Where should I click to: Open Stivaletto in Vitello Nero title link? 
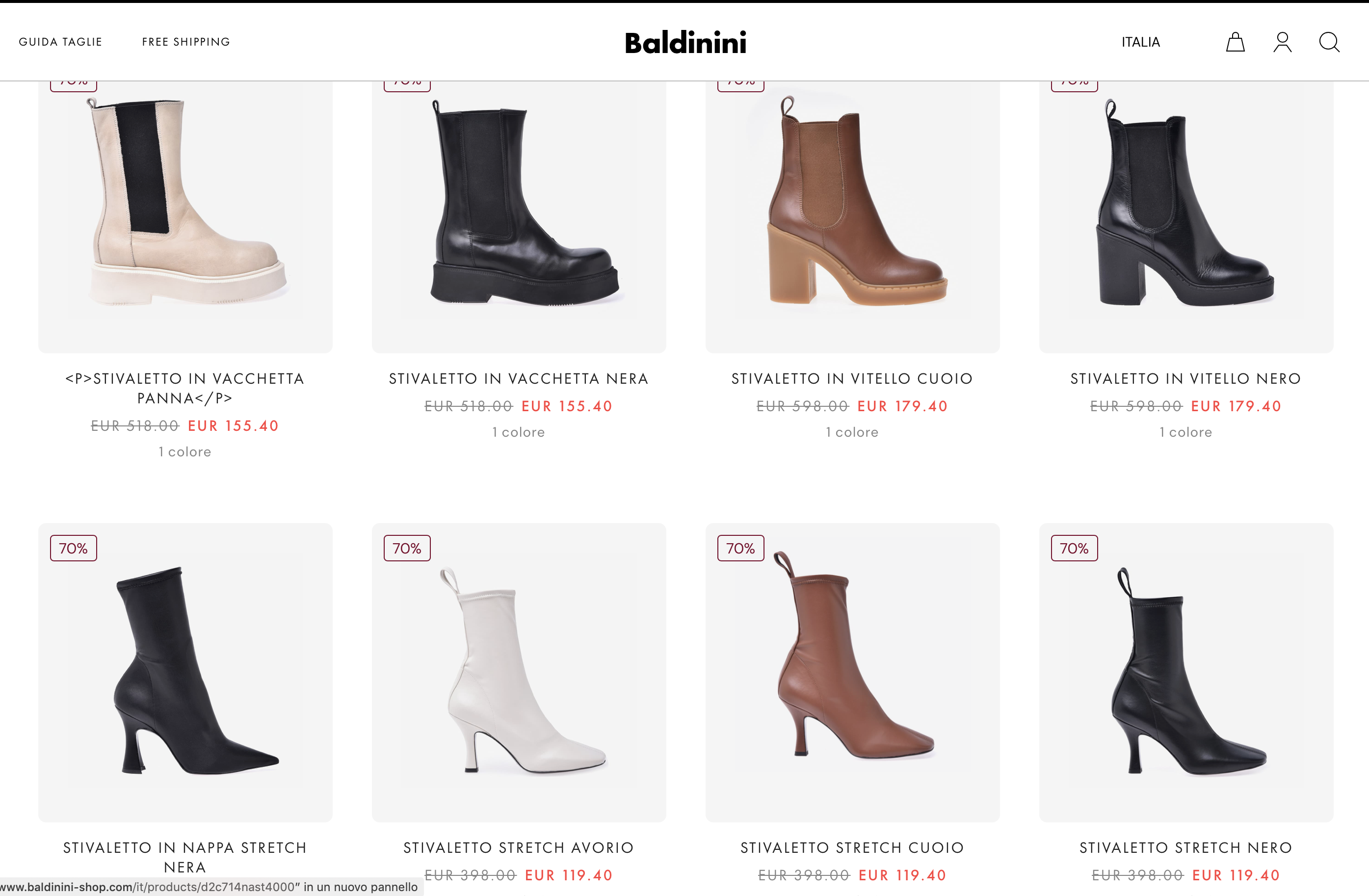click(1186, 378)
